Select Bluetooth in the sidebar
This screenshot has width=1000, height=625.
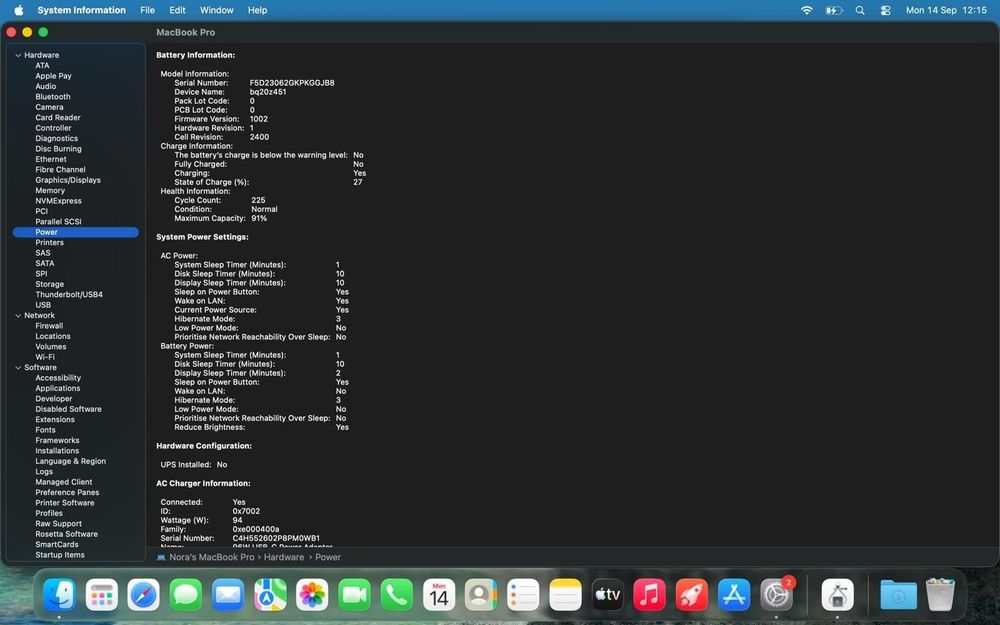53,97
